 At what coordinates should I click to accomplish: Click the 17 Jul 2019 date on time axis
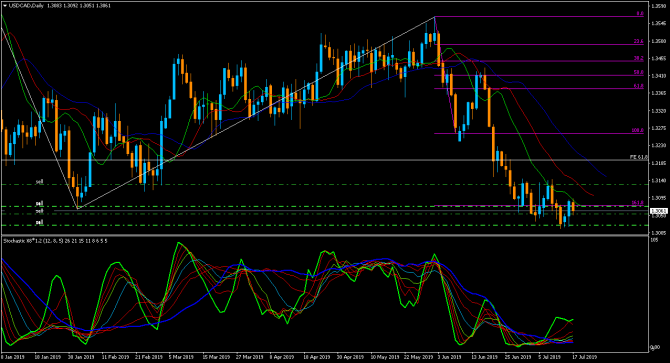pos(584,357)
